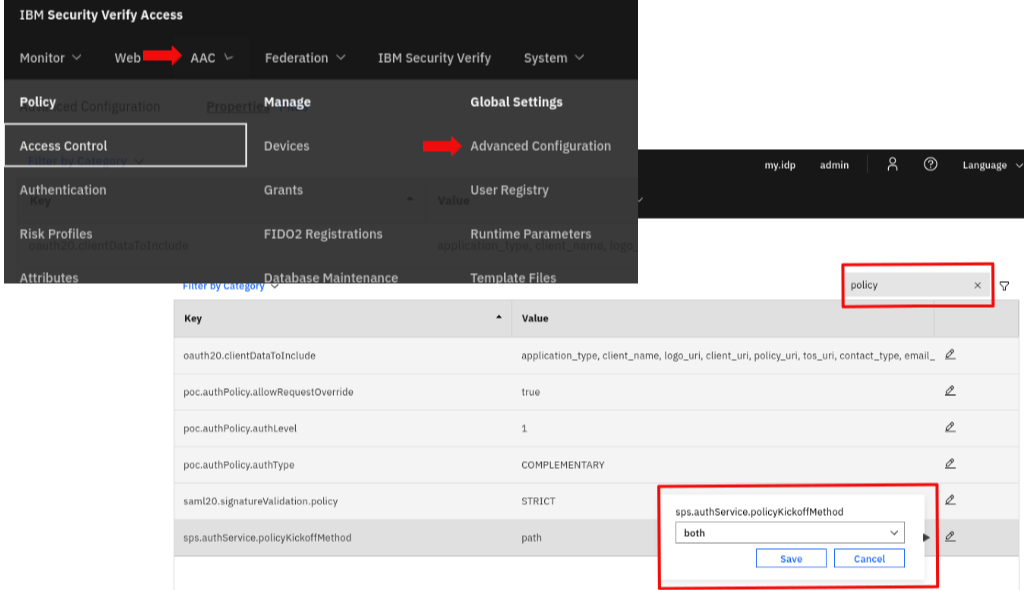Expand the Filter by Category control

pos(224,284)
